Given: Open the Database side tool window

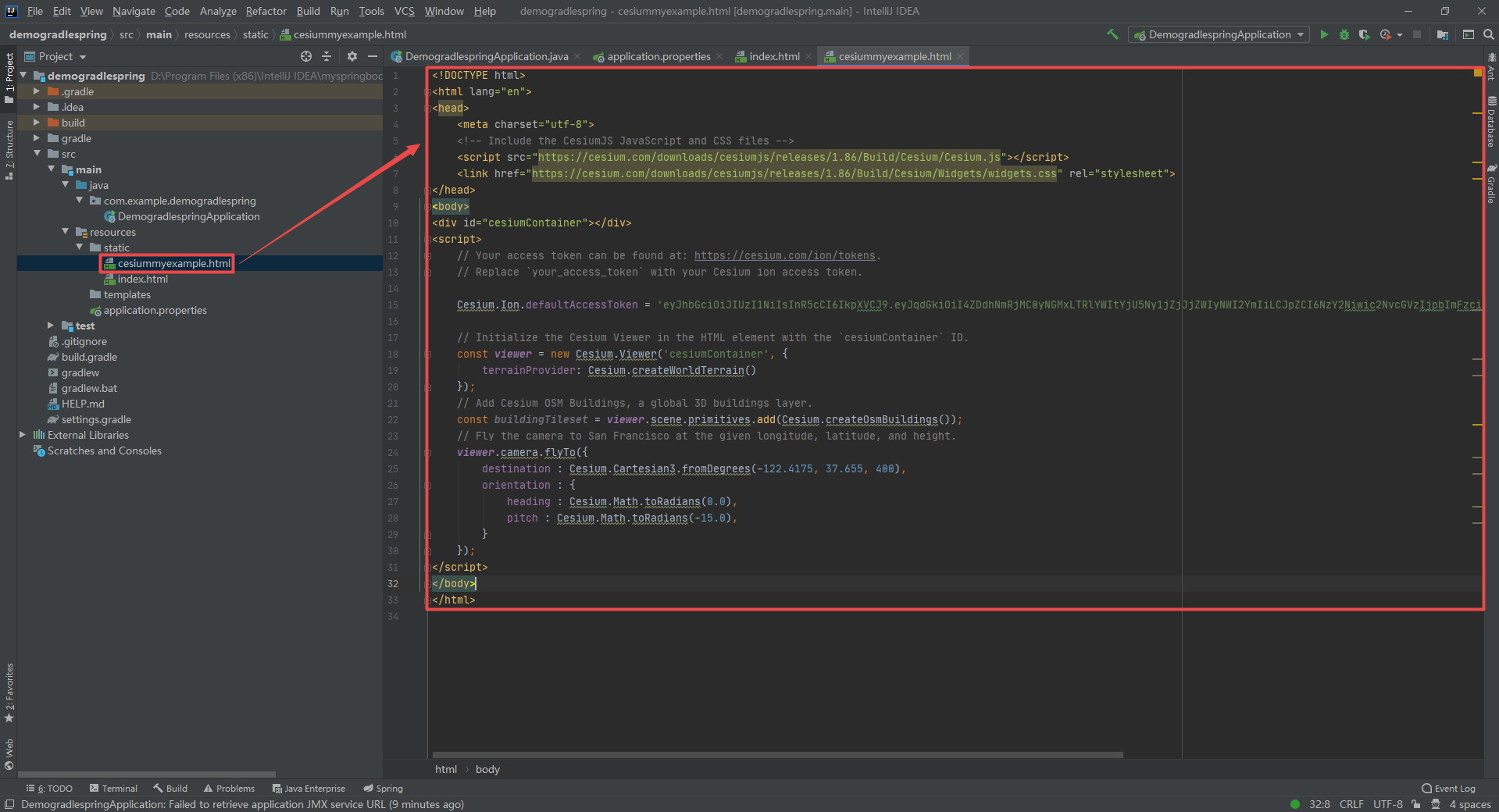Looking at the screenshot, I should [1491, 122].
